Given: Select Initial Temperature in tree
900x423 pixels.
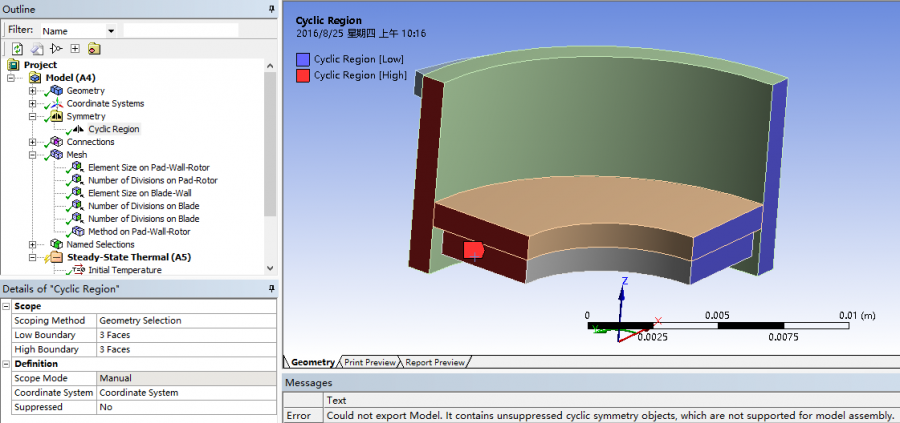Looking at the screenshot, I should pos(125,270).
